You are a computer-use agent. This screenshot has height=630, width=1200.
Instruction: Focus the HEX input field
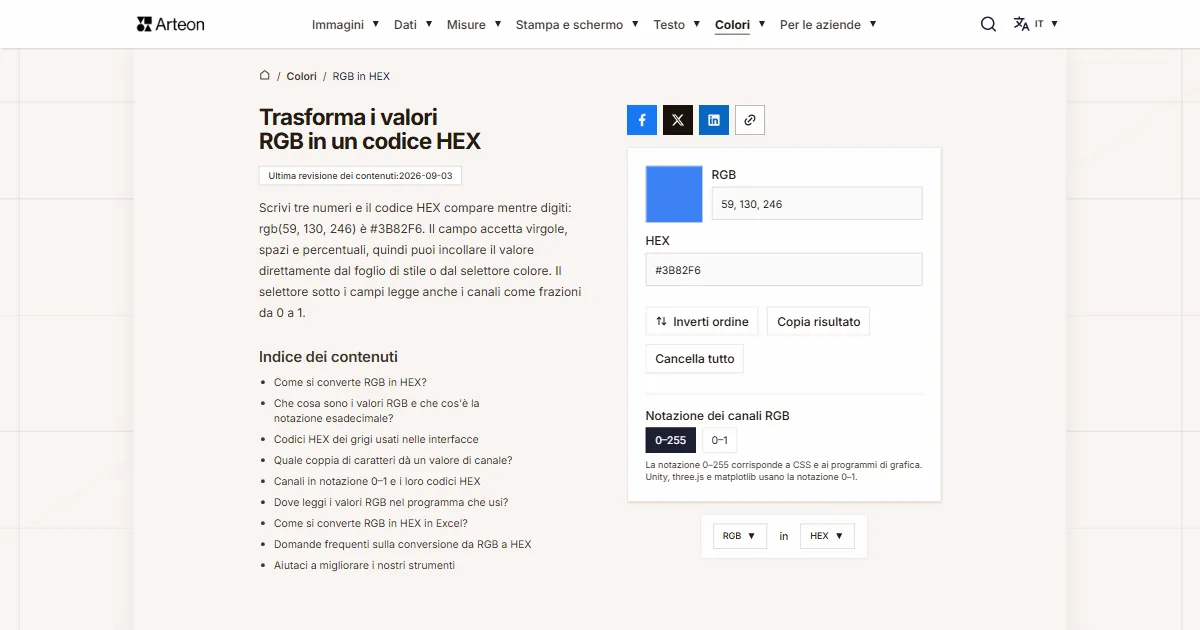(784, 270)
